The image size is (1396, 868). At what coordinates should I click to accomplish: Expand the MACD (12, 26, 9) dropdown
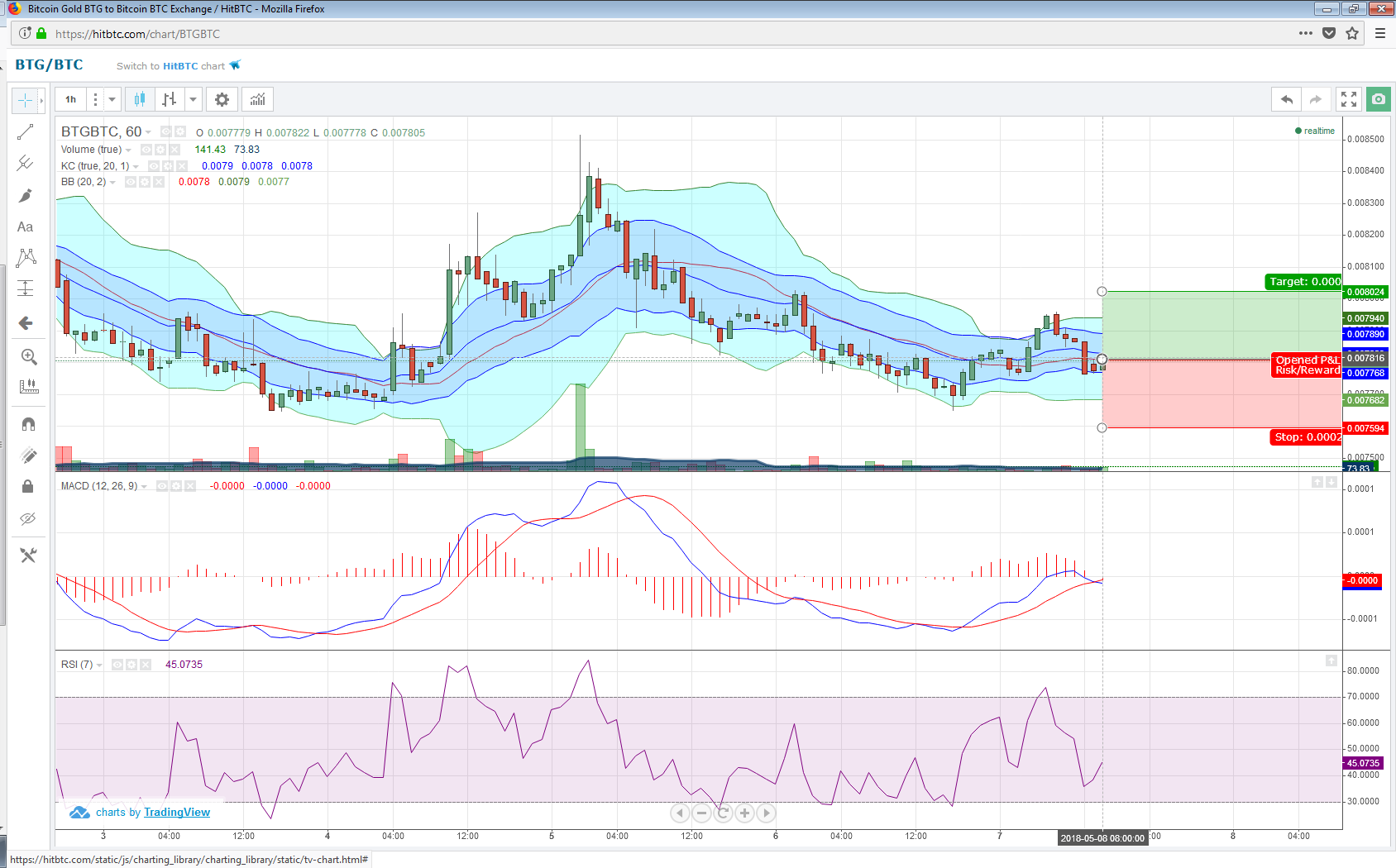point(144,487)
